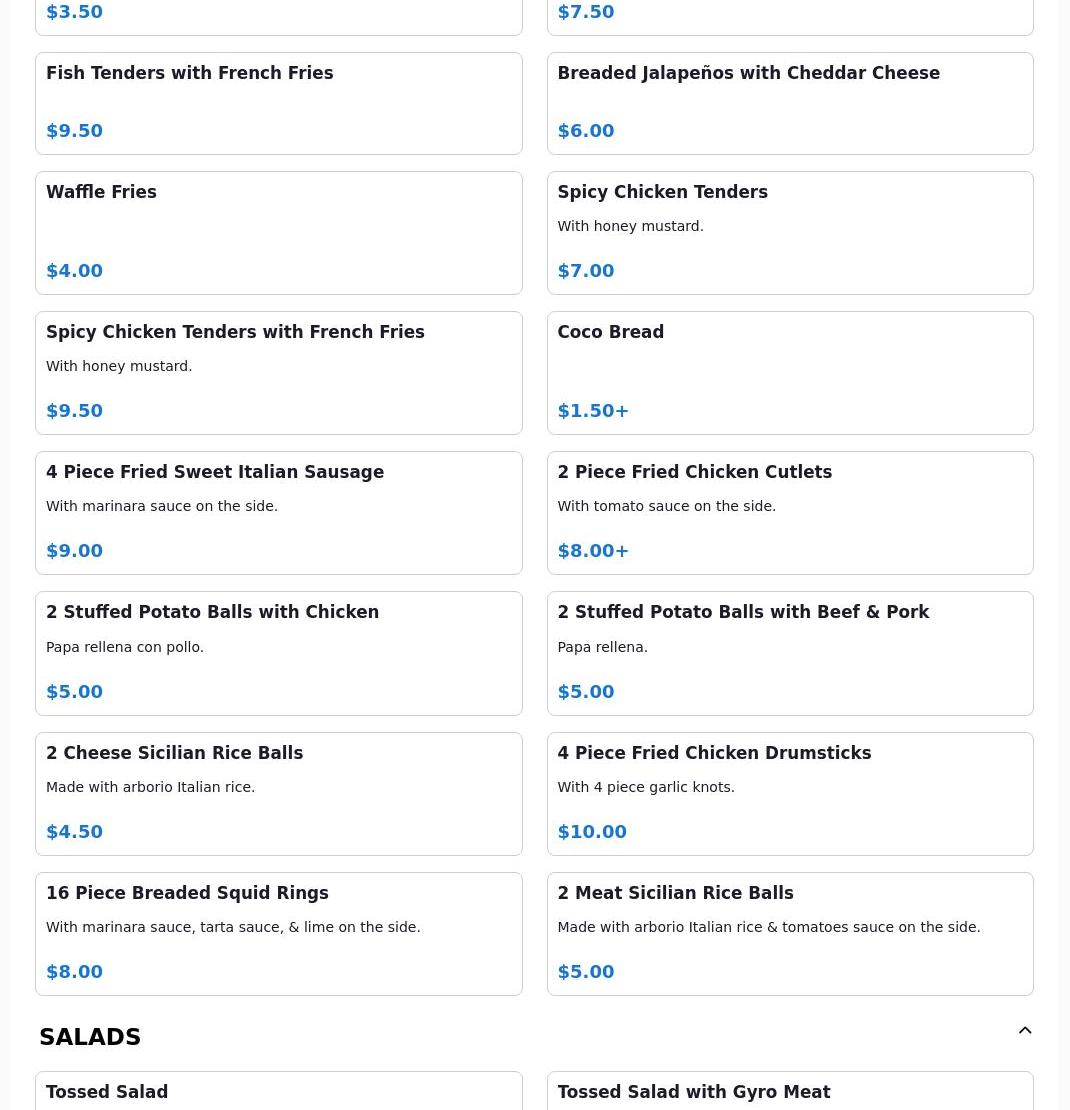The height and width of the screenshot is (1110, 1070).
Task: Pick 4 Piece Fried Sweet Italian Sausage
Action: point(278,512)
